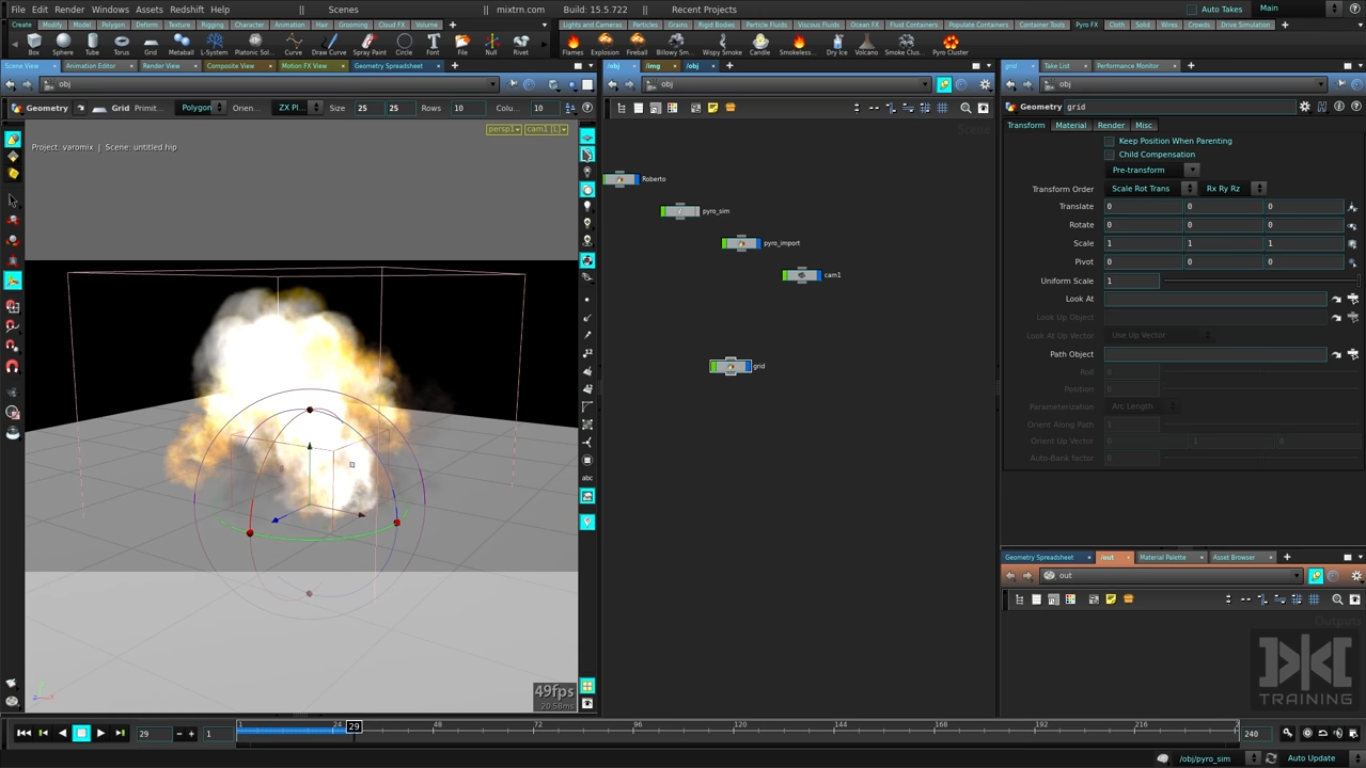Screen dimensions: 1366x768
Task: Toggle the Child Compensation checkbox
Action: [x=1109, y=155]
